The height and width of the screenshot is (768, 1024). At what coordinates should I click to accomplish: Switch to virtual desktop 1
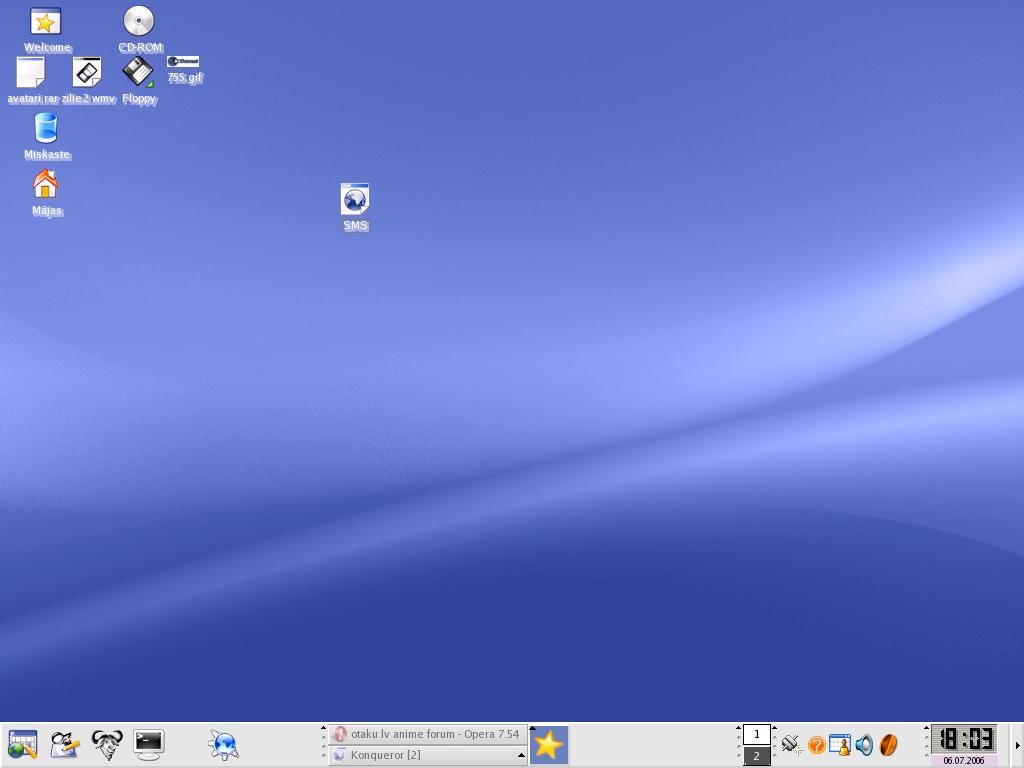click(x=757, y=734)
